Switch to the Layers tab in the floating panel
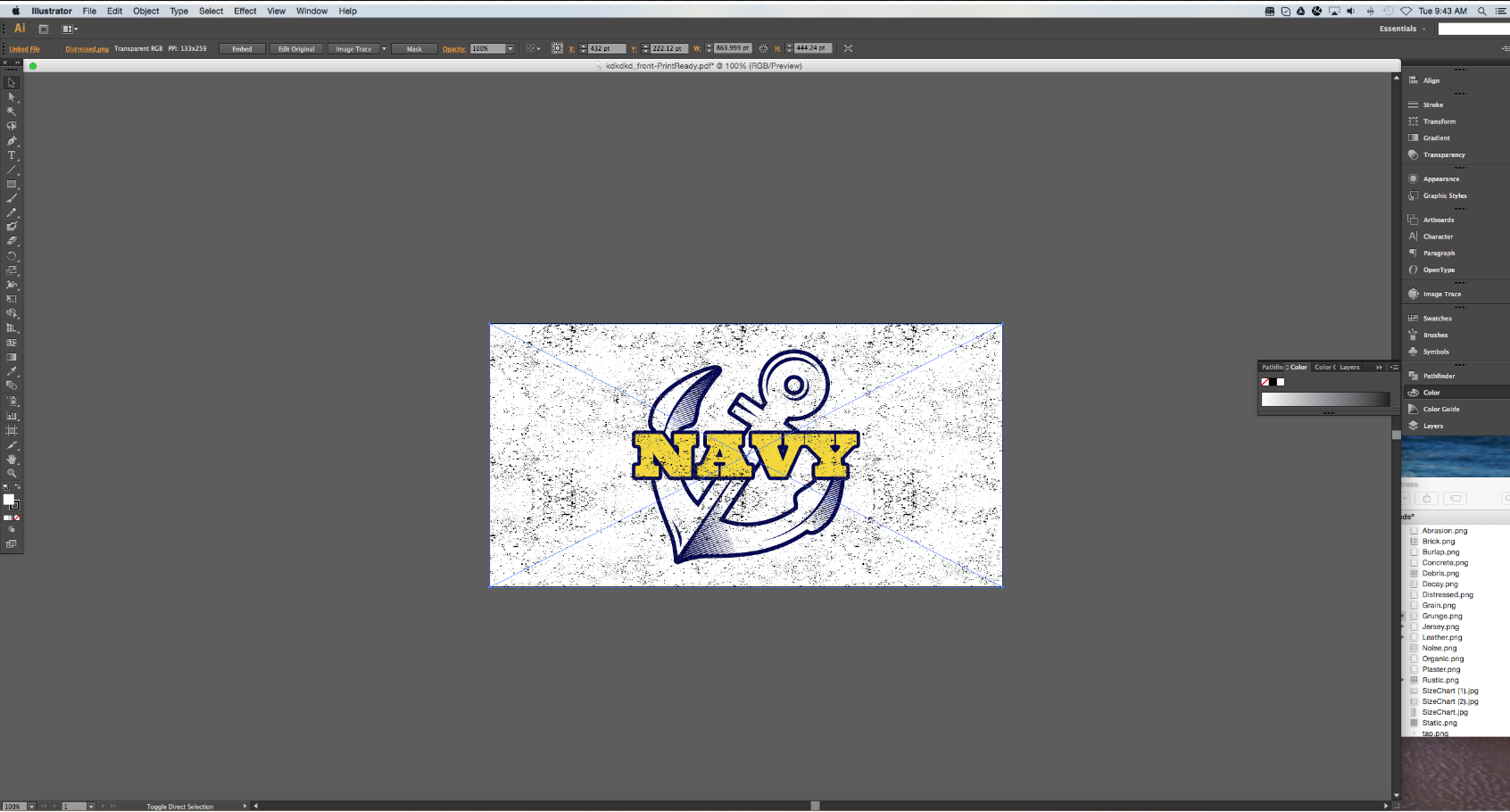 click(x=1350, y=367)
